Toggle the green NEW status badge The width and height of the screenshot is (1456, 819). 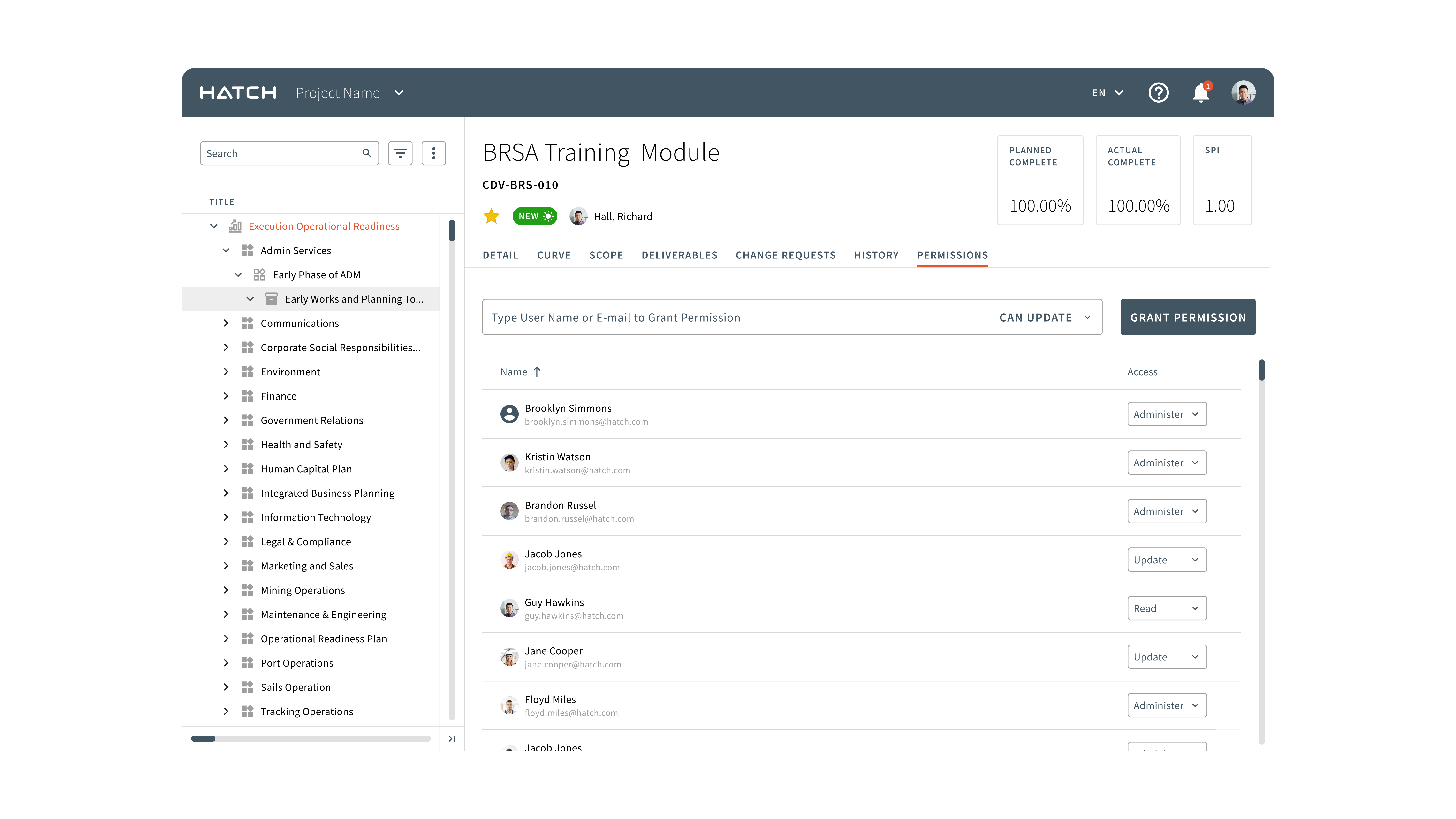click(x=534, y=216)
